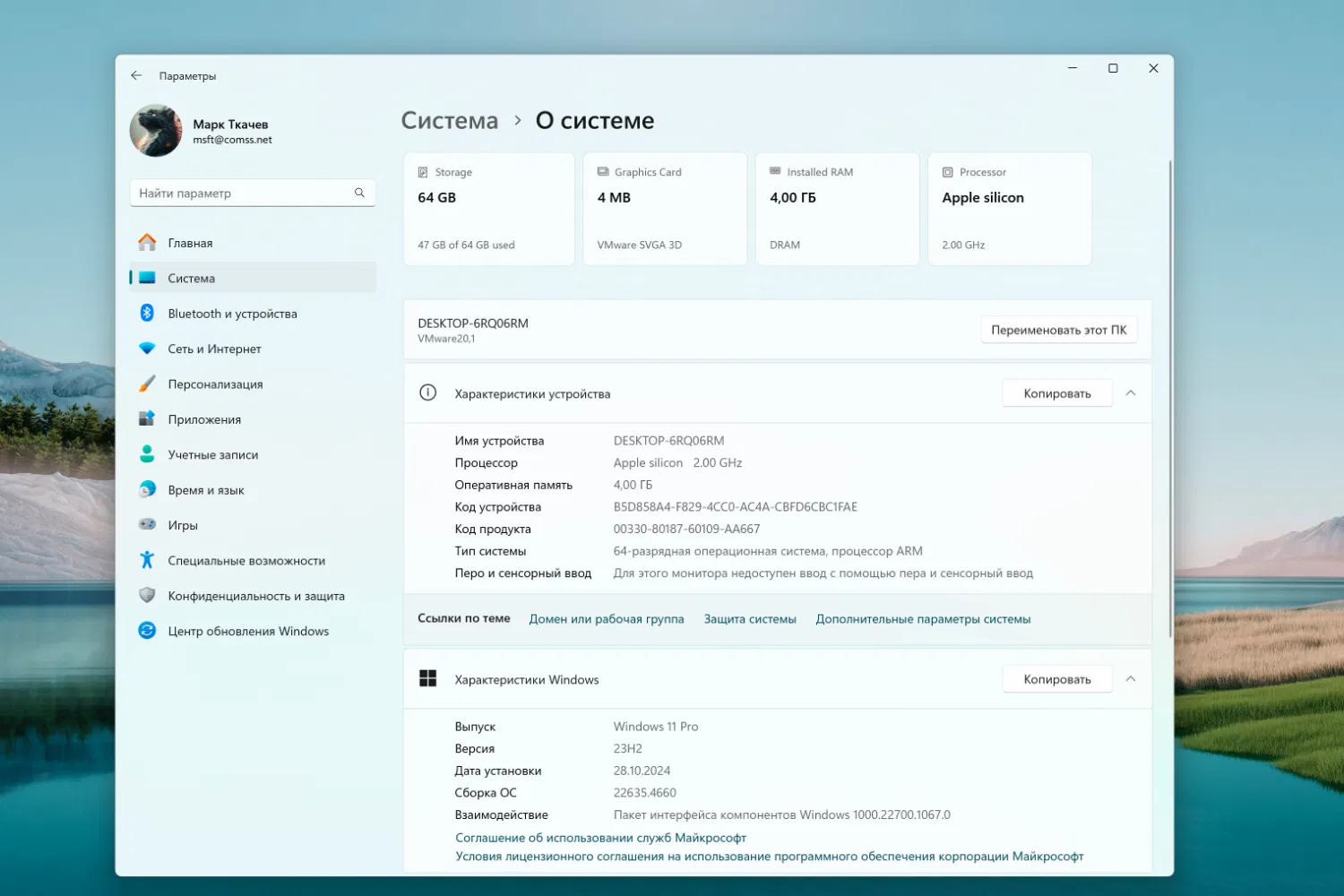
Task: Click the email msft@comss.net
Action: 232,140
